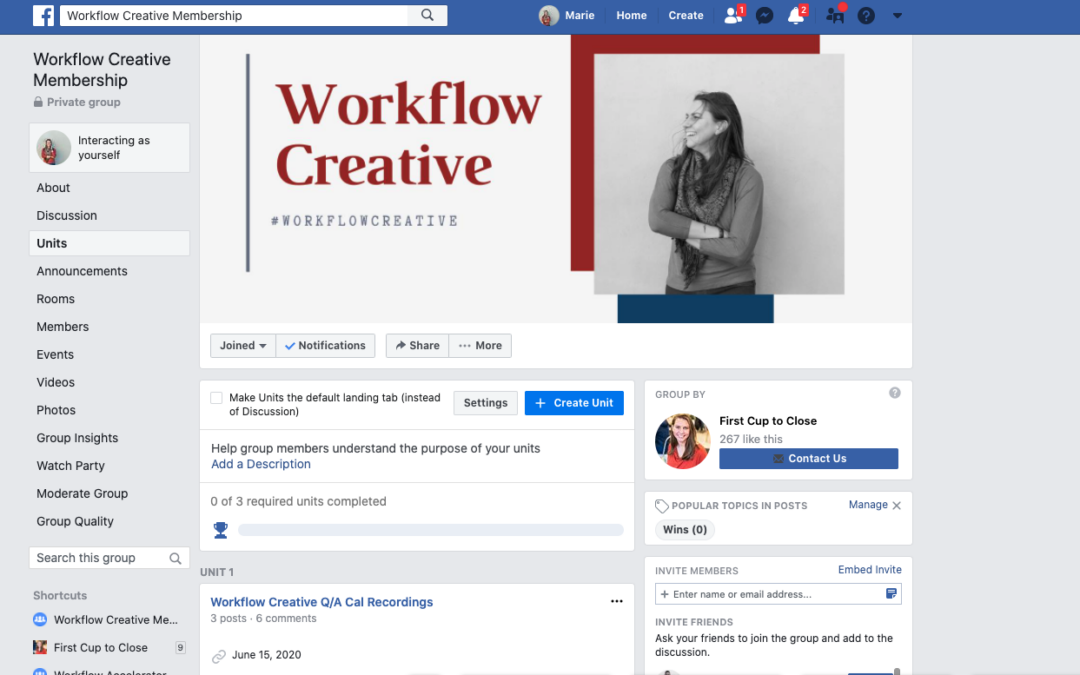Click the June 15, 2020 post entry
Image resolution: width=1080 pixels, height=675 pixels.
tap(266, 655)
